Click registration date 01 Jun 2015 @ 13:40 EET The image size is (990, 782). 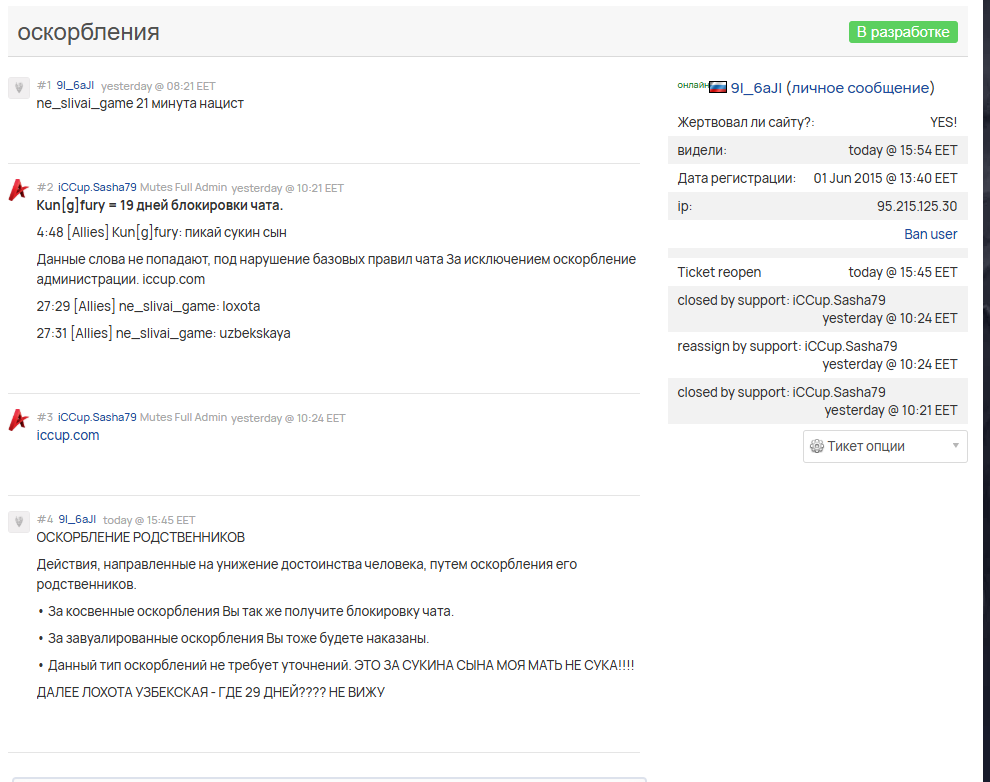coord(885,179)
